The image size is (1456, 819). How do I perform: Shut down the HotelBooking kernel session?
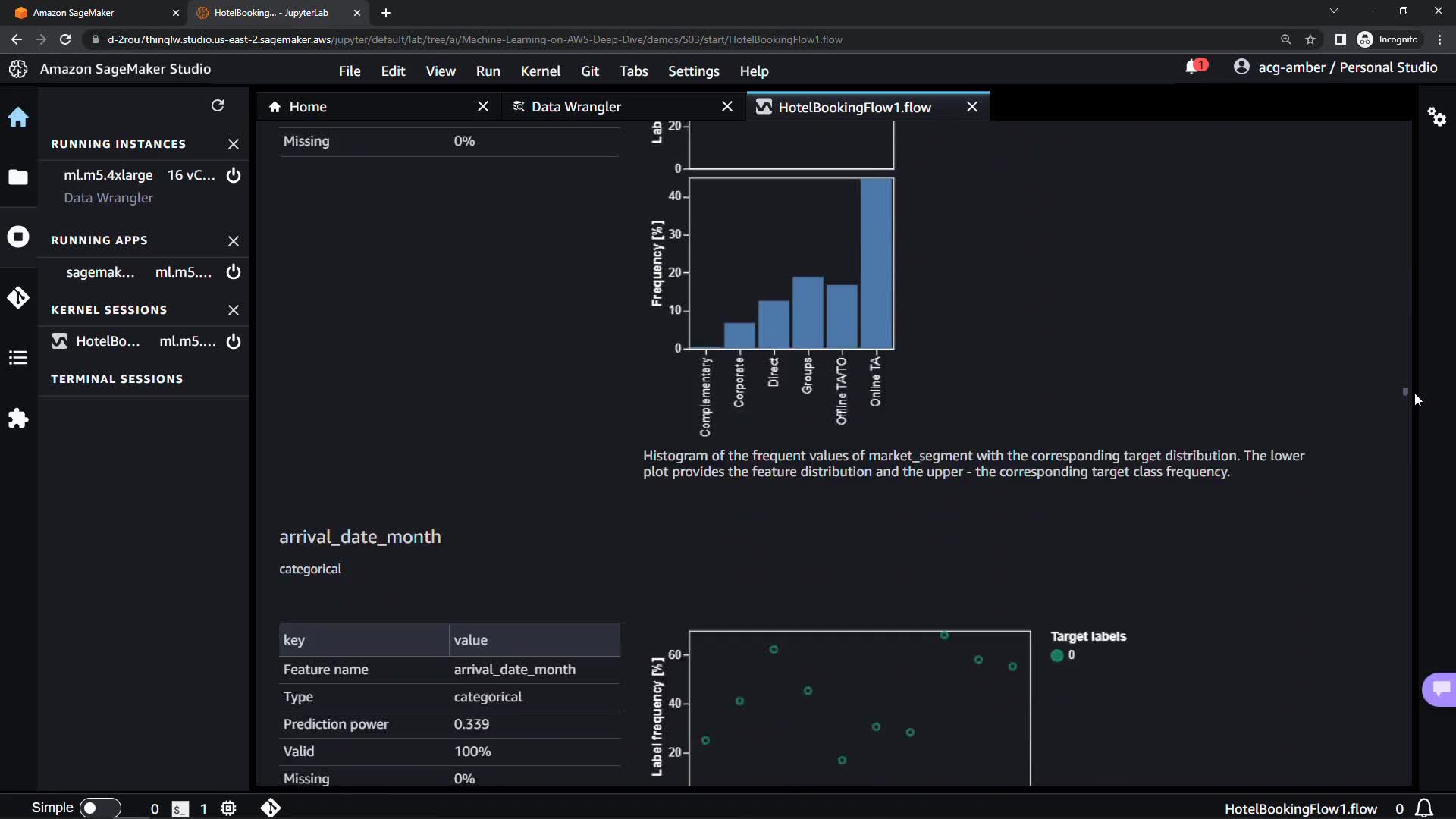(234, 341)
